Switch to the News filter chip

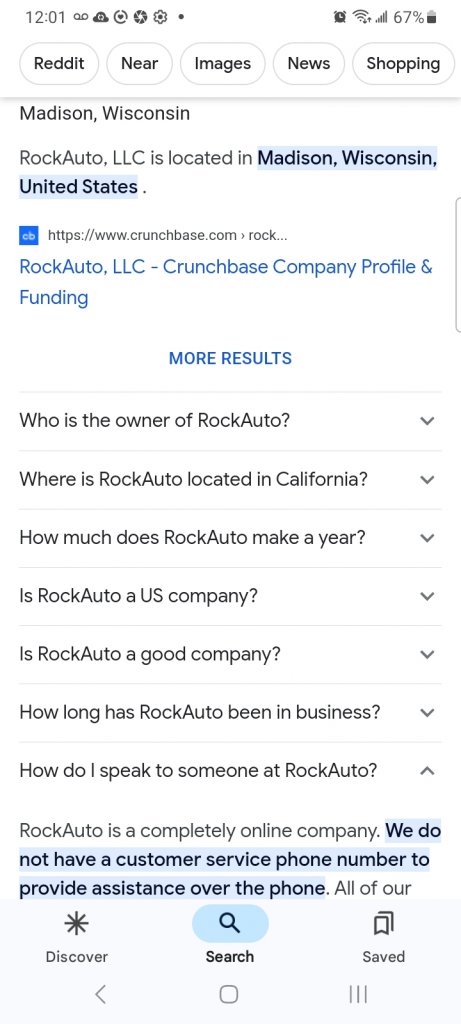[309, 63]
